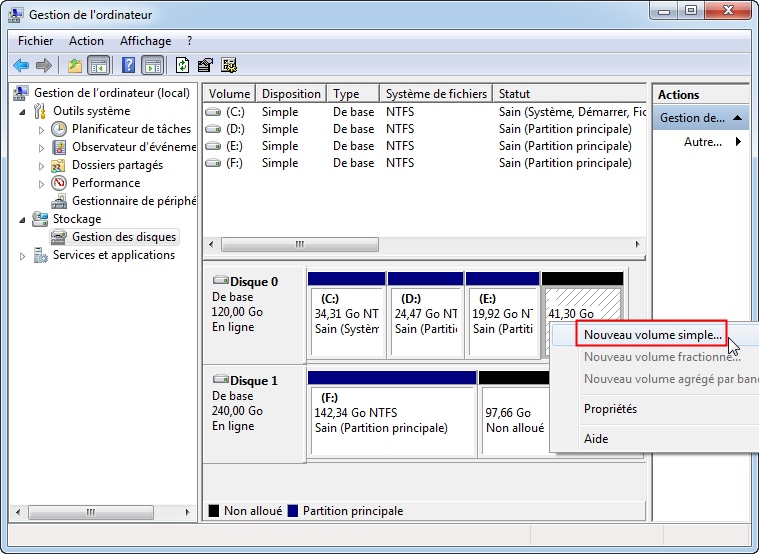Image resolution: width=759 pixels, height=554 pixels.
Task: Click the Disque 1 drive icon
Action: (x=221, y=379)
